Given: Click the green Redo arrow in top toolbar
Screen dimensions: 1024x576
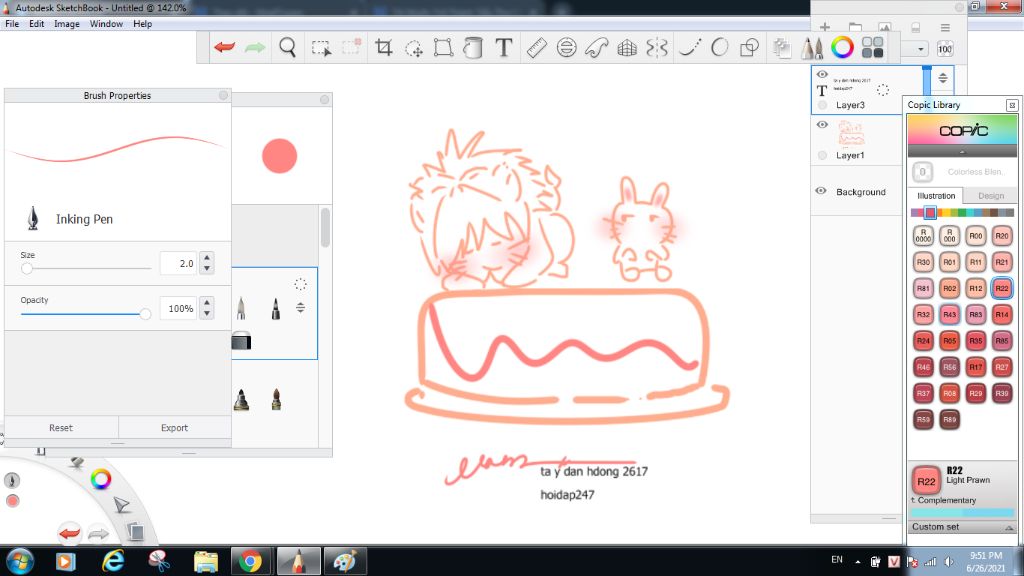Looking at the screenshot, I should click(x=255, y=47).
